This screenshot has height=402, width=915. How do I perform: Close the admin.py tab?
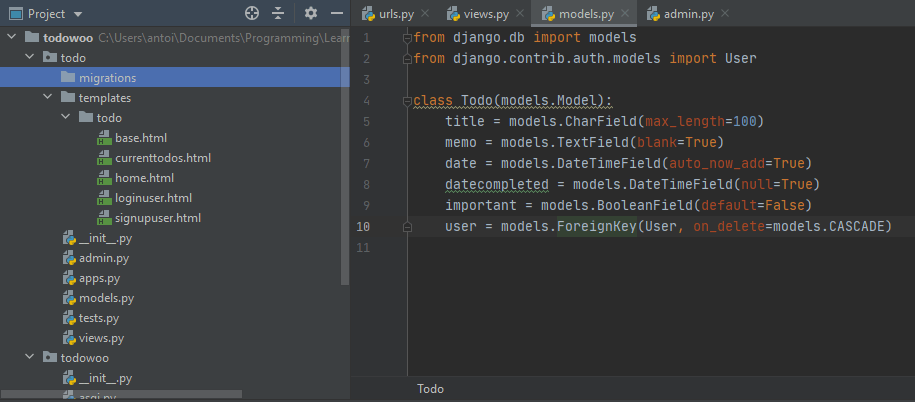(x=725, y=13)
